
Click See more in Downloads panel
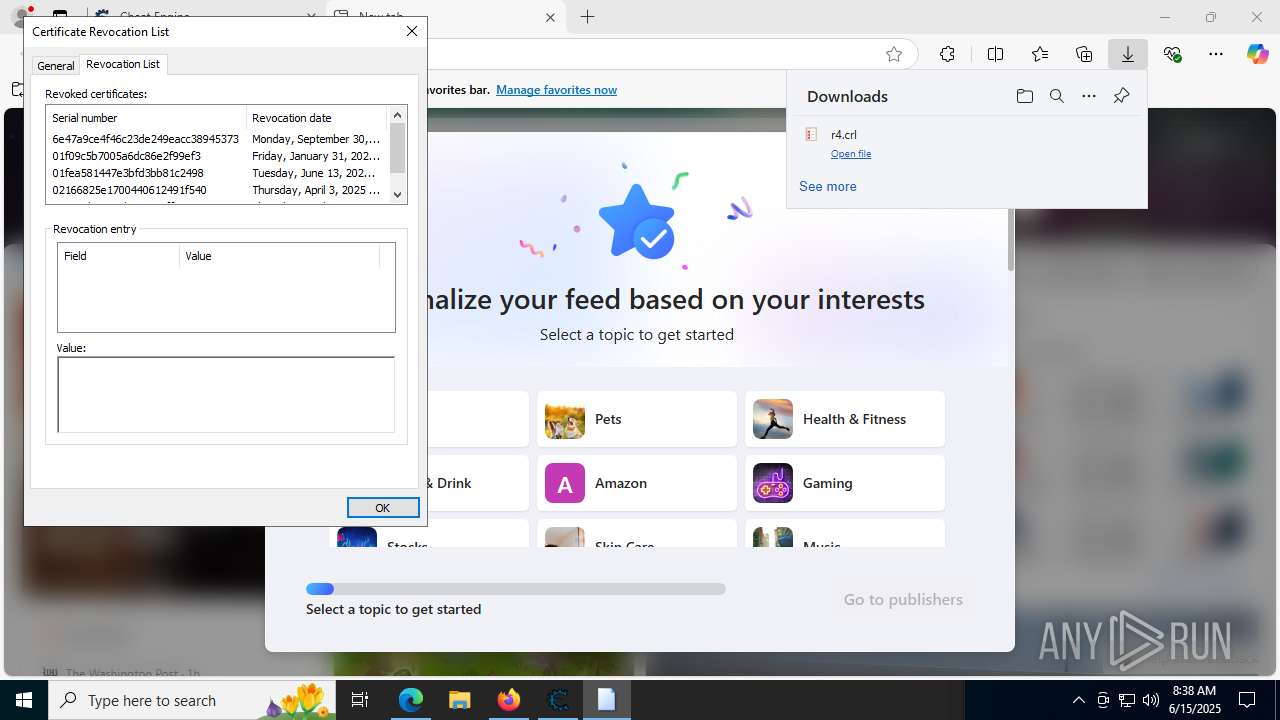(828, 186)
